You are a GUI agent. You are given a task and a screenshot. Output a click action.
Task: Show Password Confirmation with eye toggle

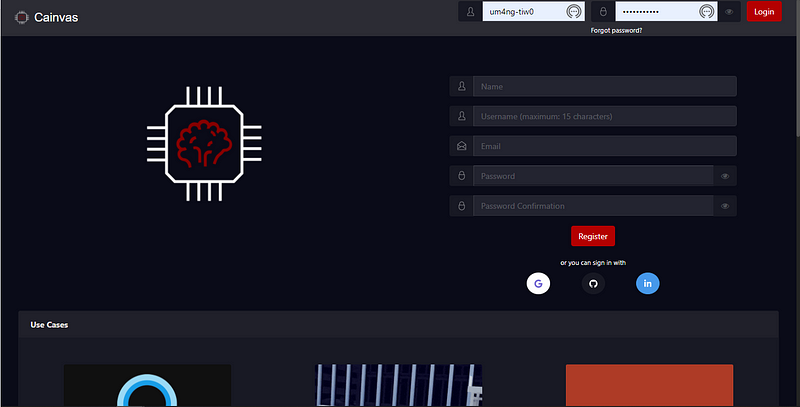pos(725,206)
